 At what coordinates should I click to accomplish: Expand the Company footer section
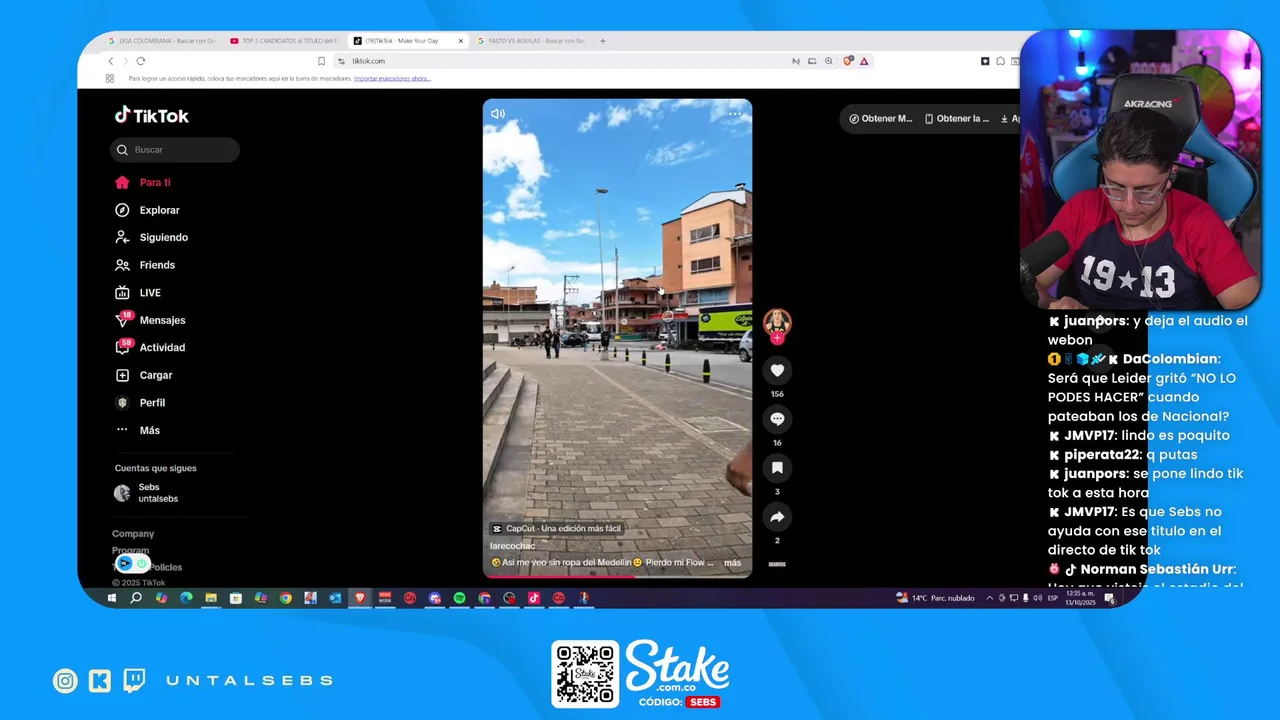[x=133, y=534]
